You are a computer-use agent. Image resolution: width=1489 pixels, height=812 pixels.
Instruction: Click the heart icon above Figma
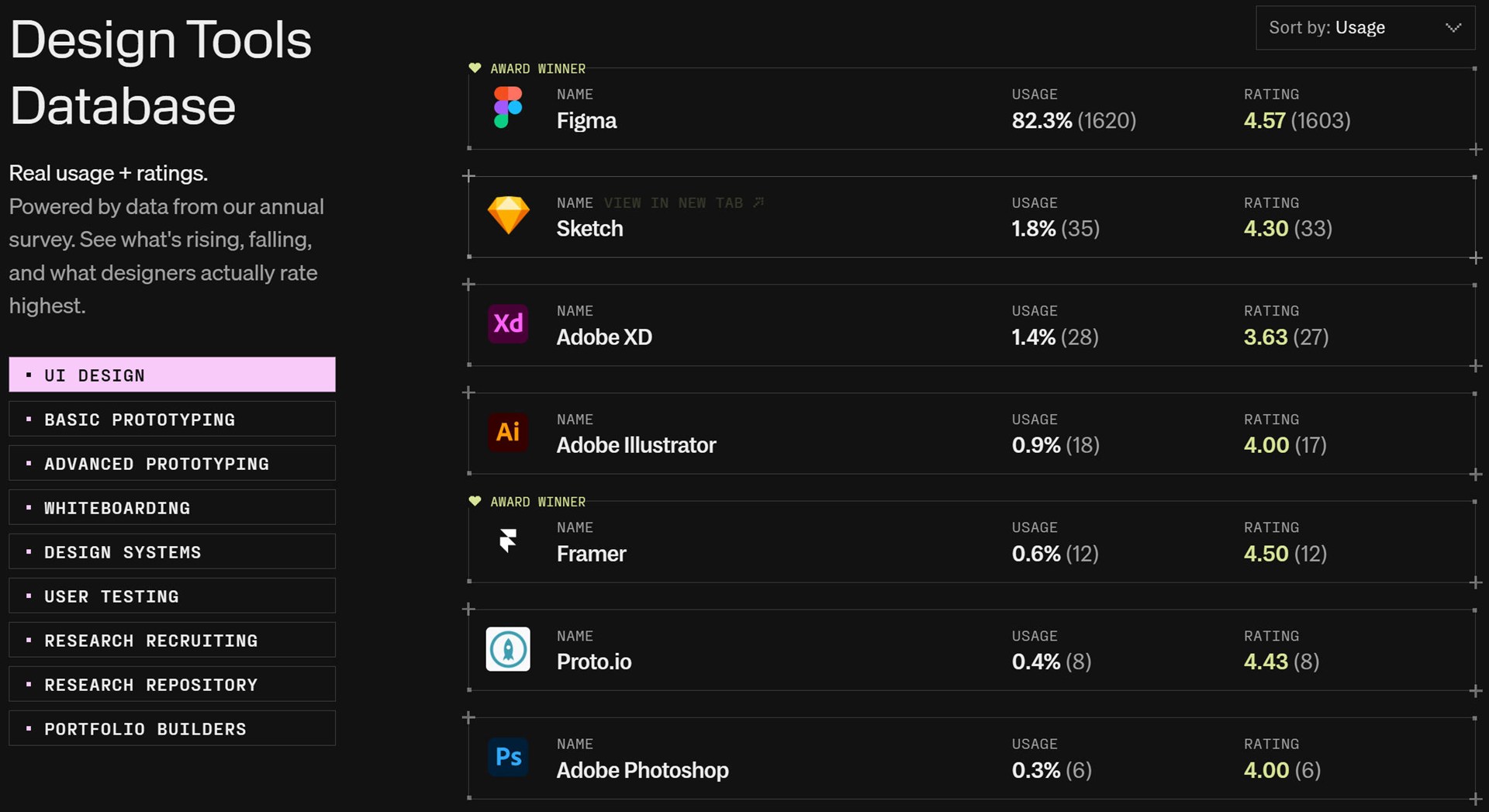tap(475, 68)
